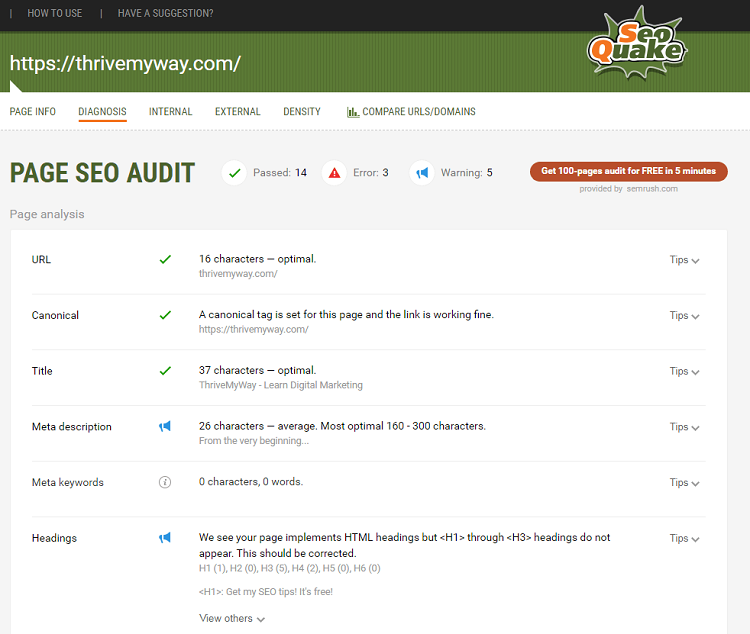Screen dimensions: 750x634
Task: Click the URL row green checkmark
Action: pyautogui.click(x=165, y=259)
